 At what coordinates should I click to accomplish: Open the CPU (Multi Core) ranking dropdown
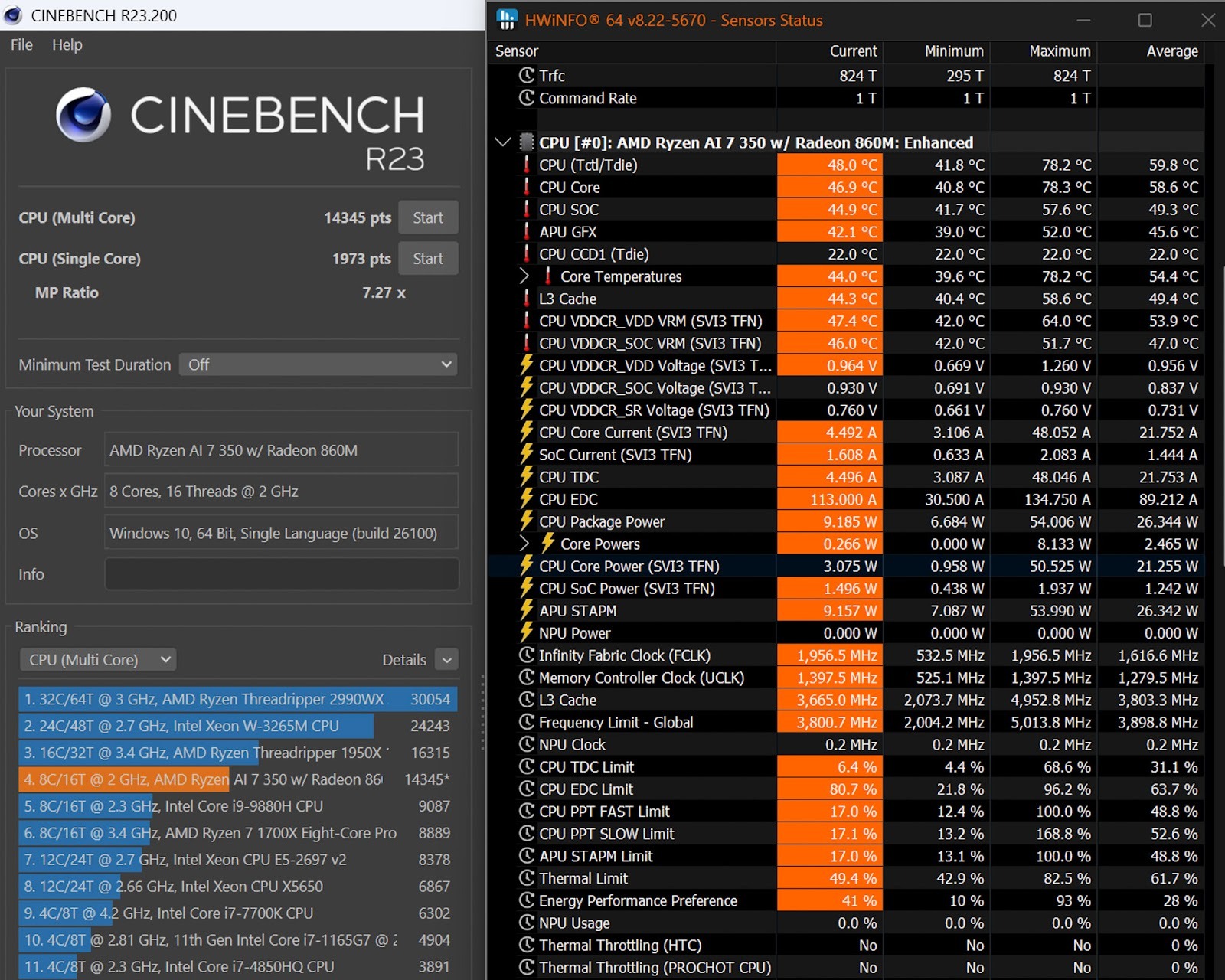click(x=98, y=659)
